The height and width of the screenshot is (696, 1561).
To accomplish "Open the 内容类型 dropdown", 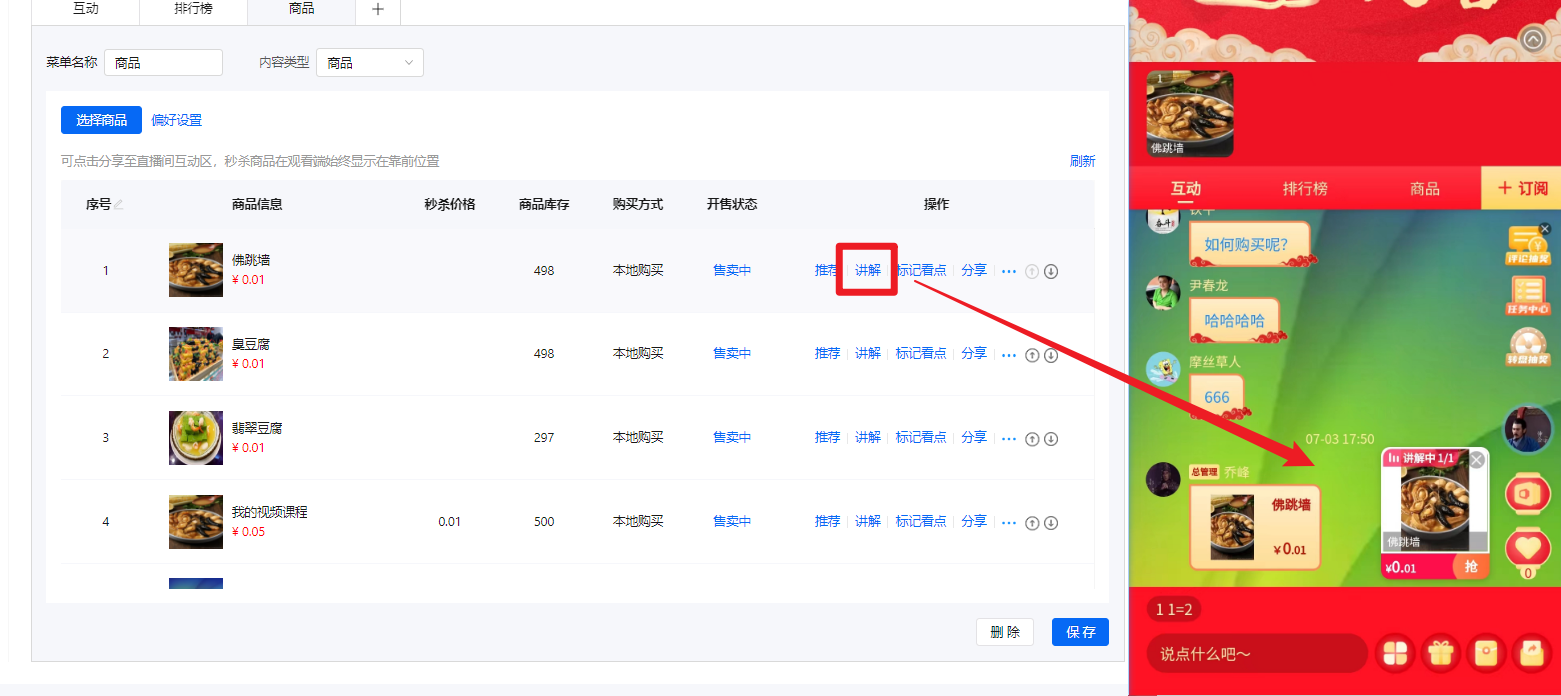I will [x=370, y=63].
